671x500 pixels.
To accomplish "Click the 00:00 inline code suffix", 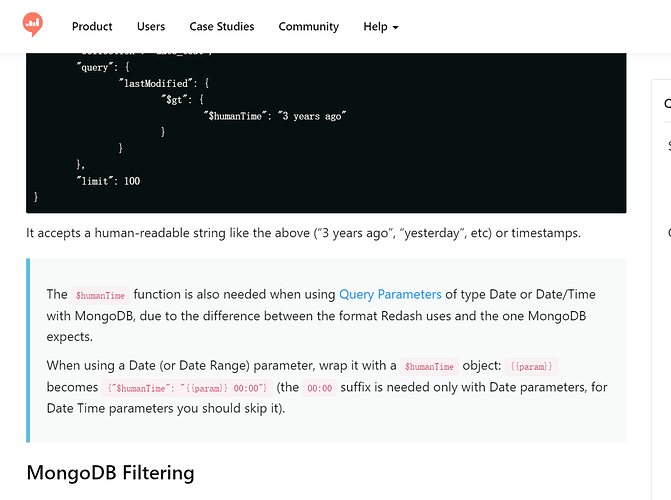I will click(320, 388).
